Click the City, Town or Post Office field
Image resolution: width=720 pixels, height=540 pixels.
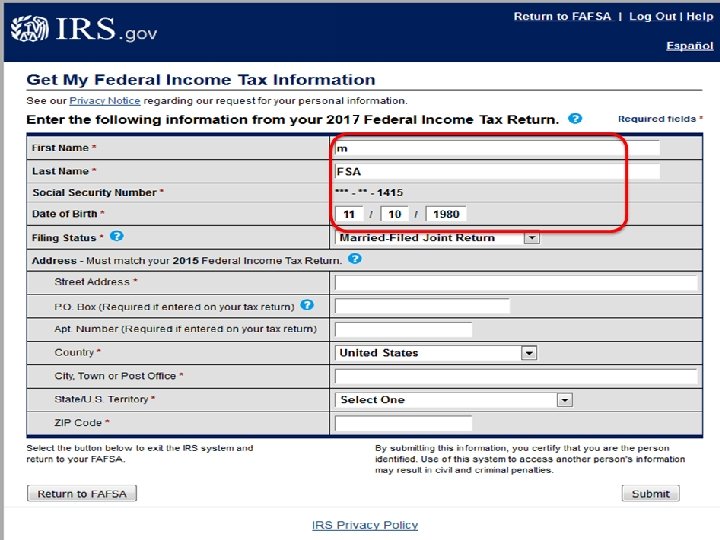point(516,377)
